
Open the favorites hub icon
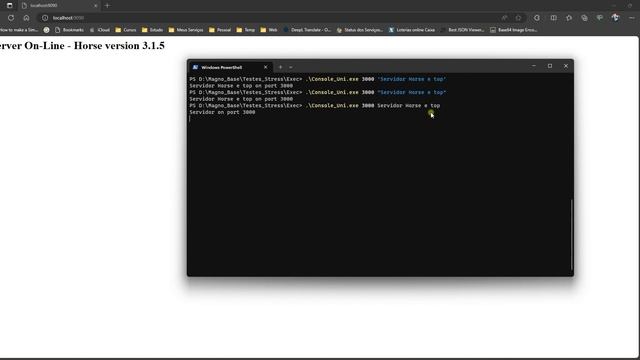(x=569, y=18)
